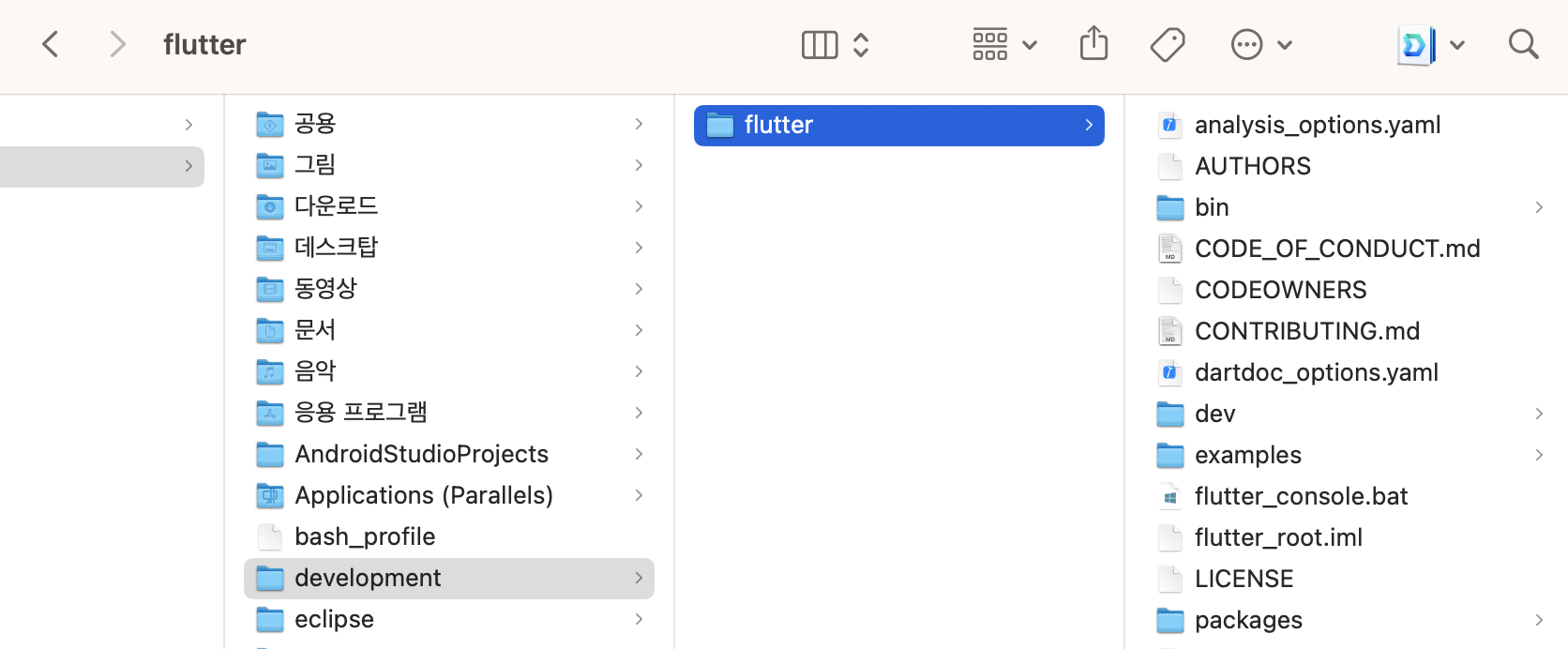Image resolution: width=1568 pixels, height=649 pixels.
Task: Select the 응용 프로그램 folder icon
Action: coord(270,413)
